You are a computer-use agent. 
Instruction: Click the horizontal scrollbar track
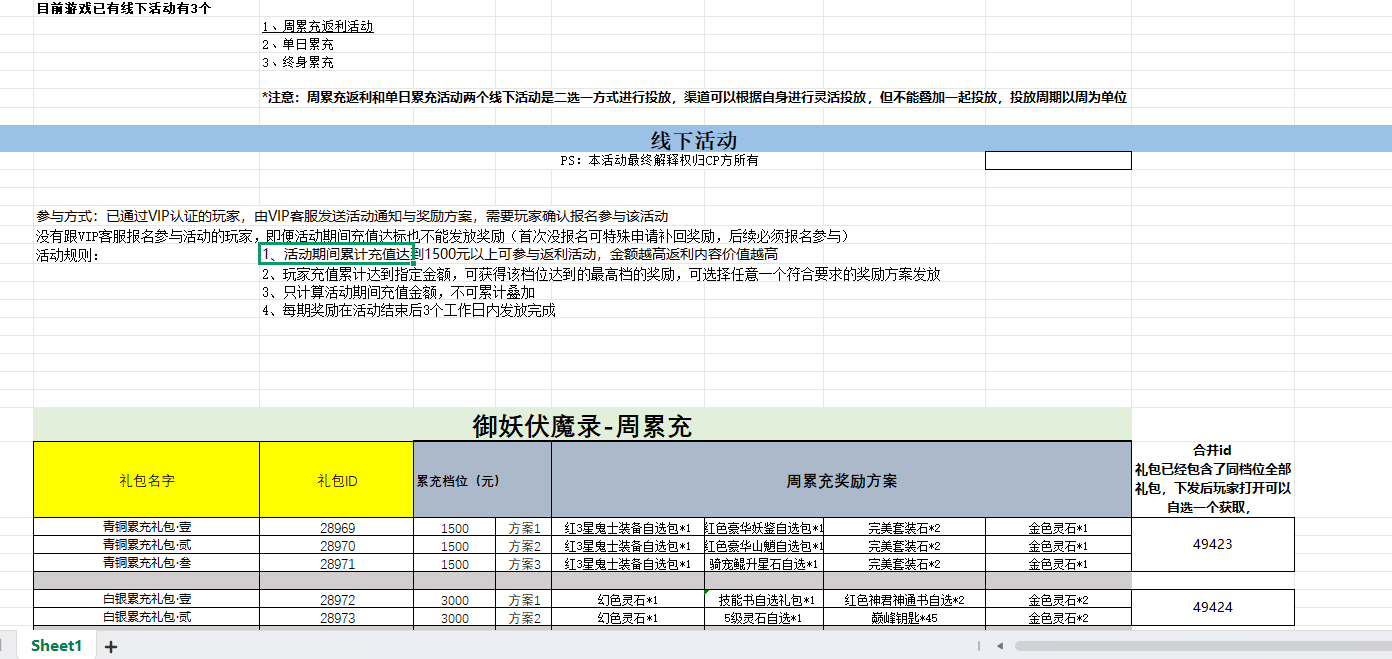(1200, 646)
